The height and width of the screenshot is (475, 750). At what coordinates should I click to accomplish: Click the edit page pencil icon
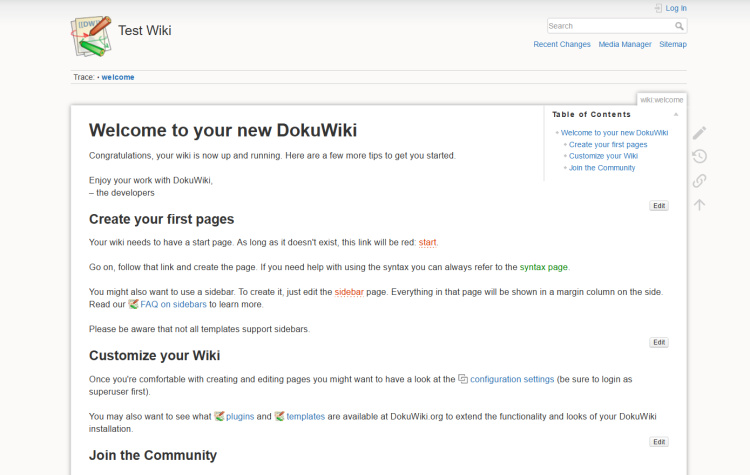tap(700, 133)
